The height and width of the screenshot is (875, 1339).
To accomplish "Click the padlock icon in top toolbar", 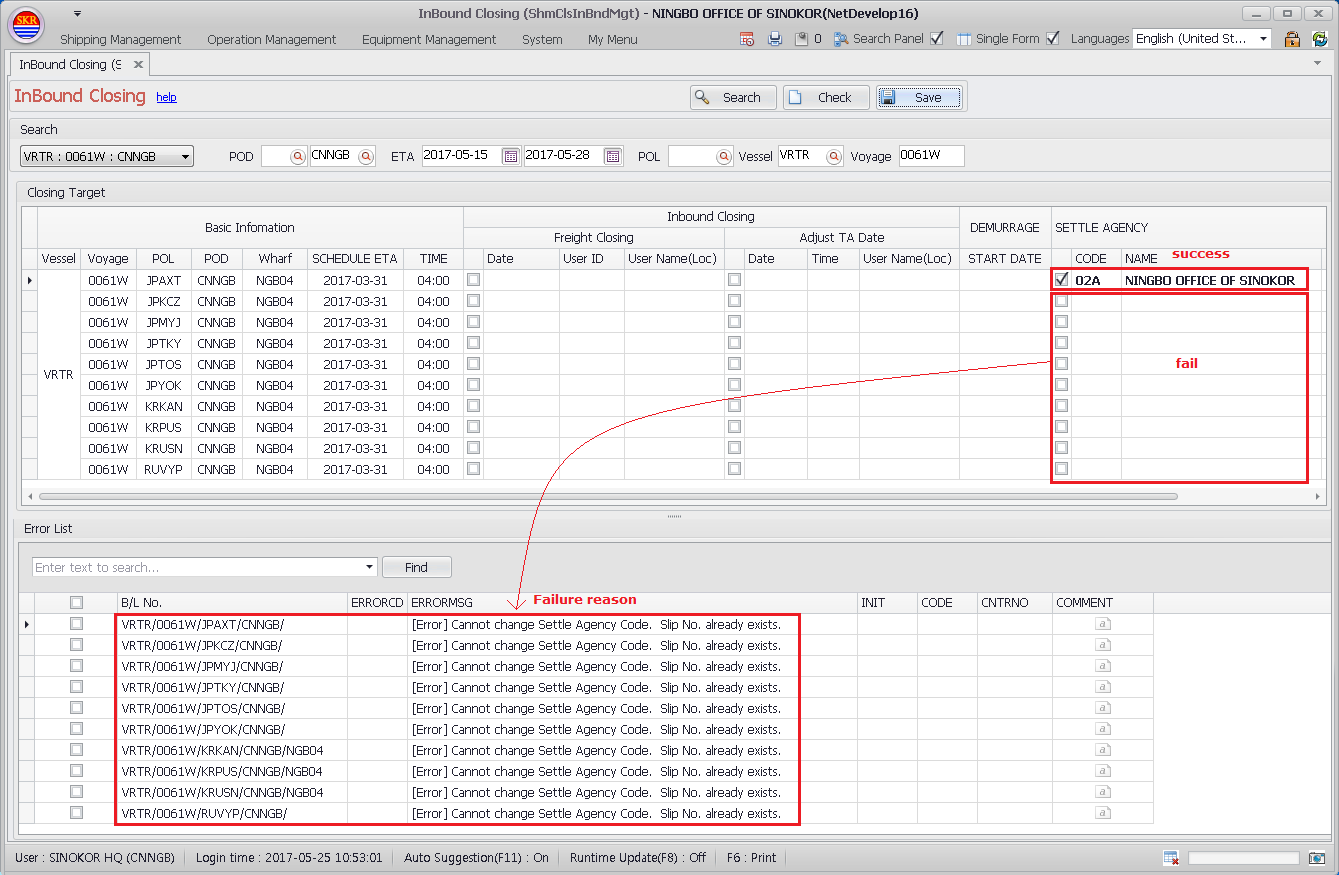I will [1292, 39].
